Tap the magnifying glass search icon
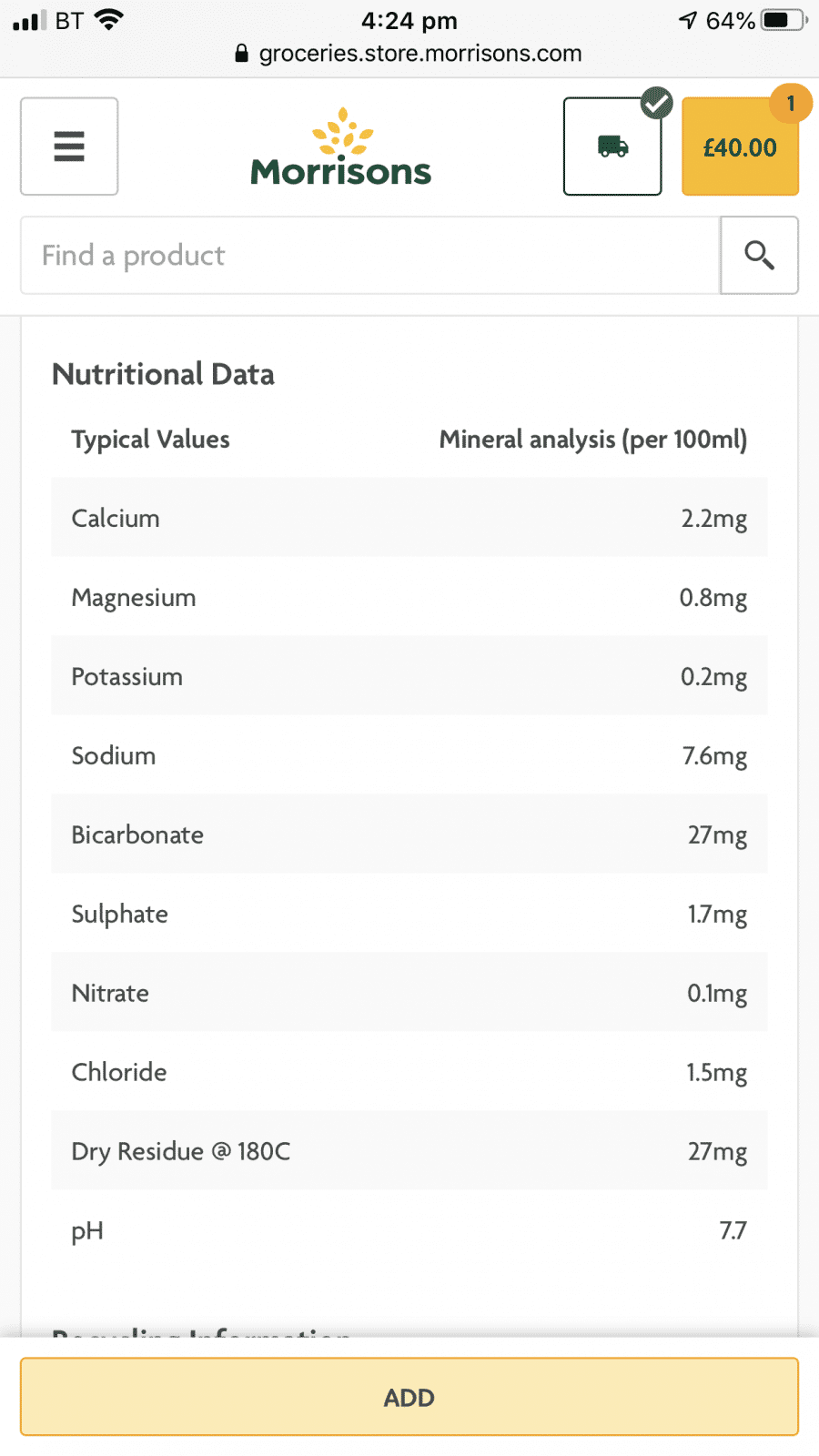 (x=759, y=256)
